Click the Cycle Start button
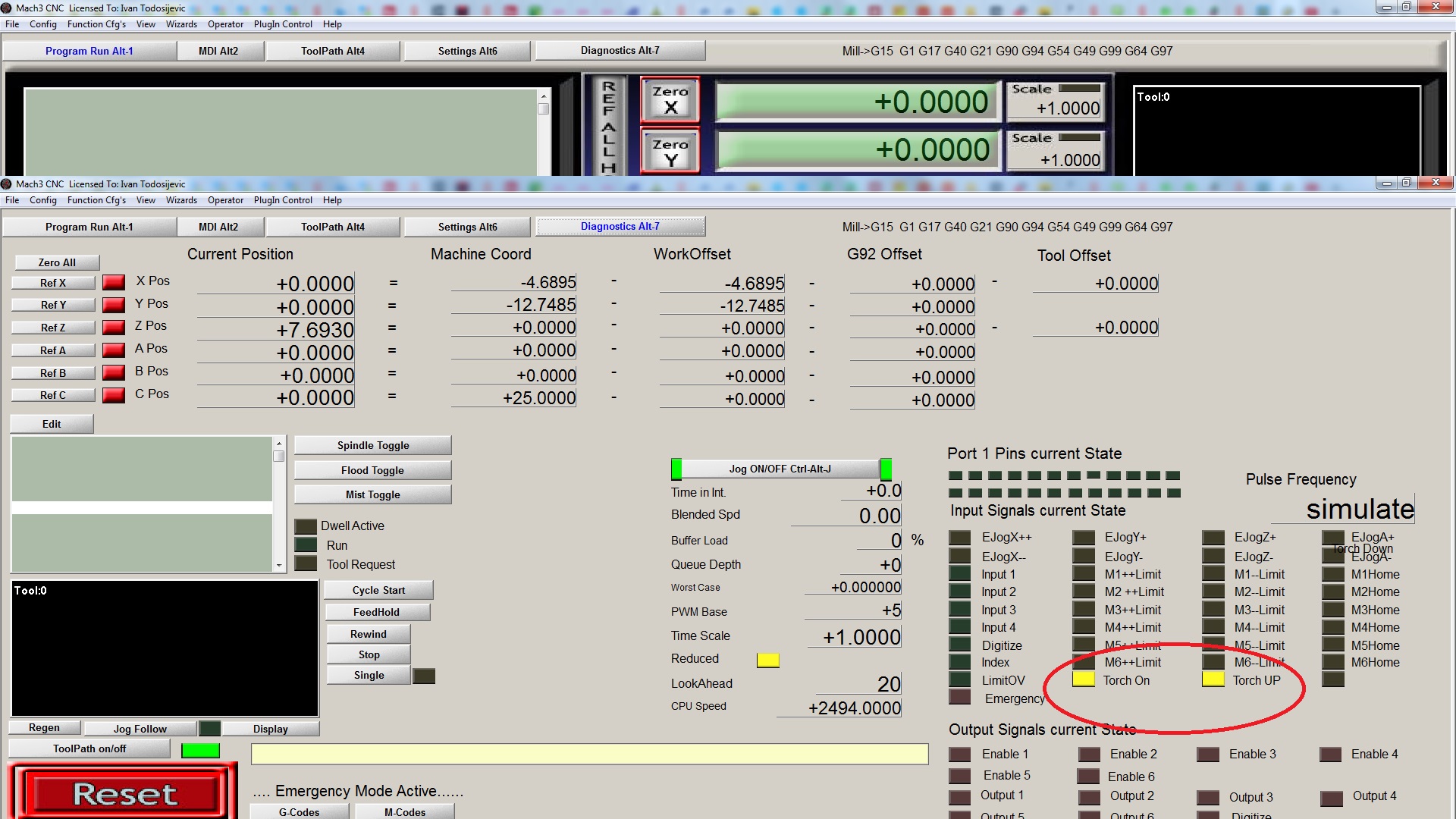Screen dimensions: 1456x819 click(378, 590)
